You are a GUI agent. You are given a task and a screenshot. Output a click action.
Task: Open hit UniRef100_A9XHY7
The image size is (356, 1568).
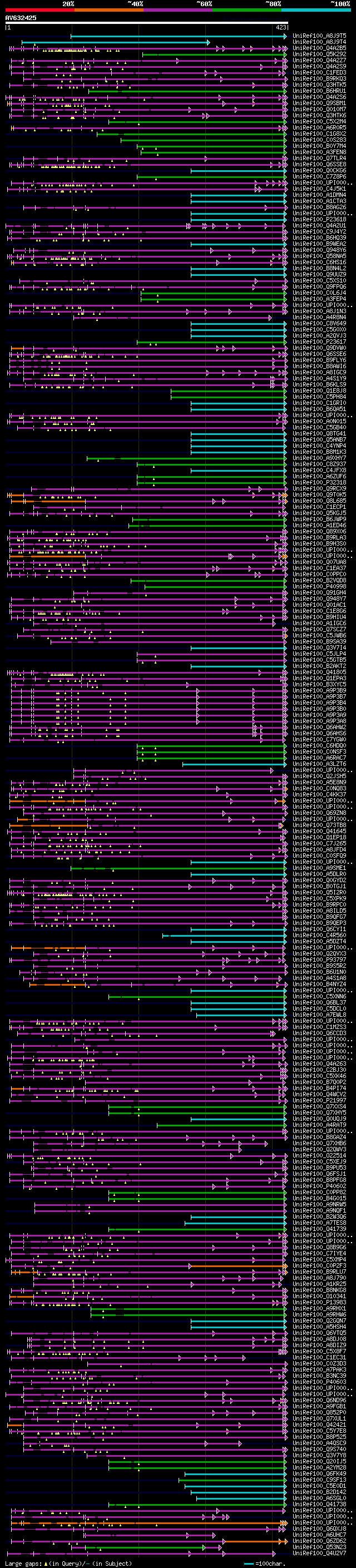pos(319,458)
